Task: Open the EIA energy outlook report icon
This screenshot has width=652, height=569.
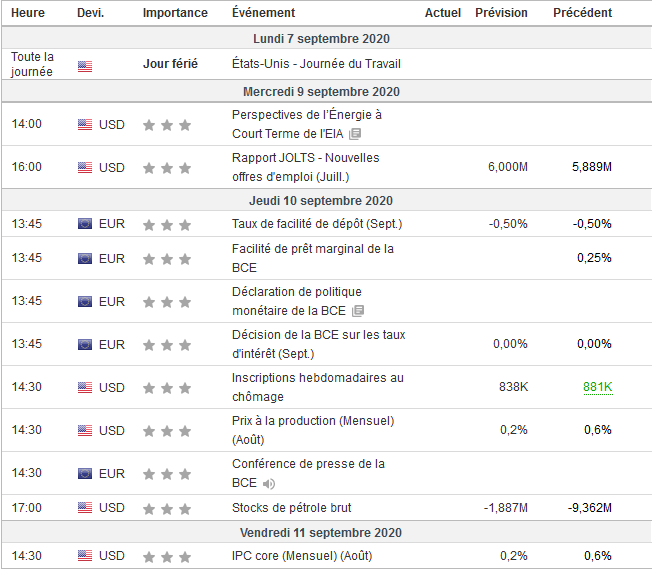Action: click(x=355, y=133)
